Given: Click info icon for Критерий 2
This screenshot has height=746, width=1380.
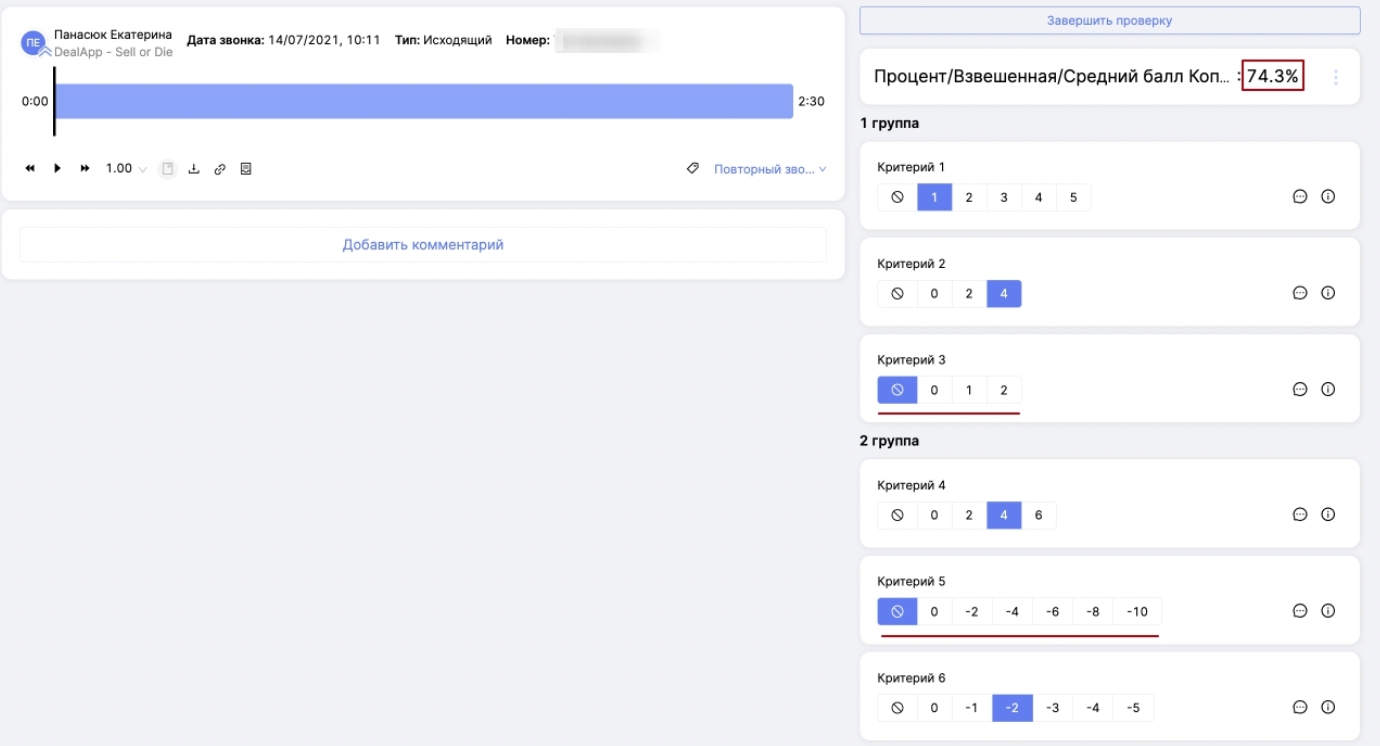Looking at the screenshot, I should coord(1328,293).
